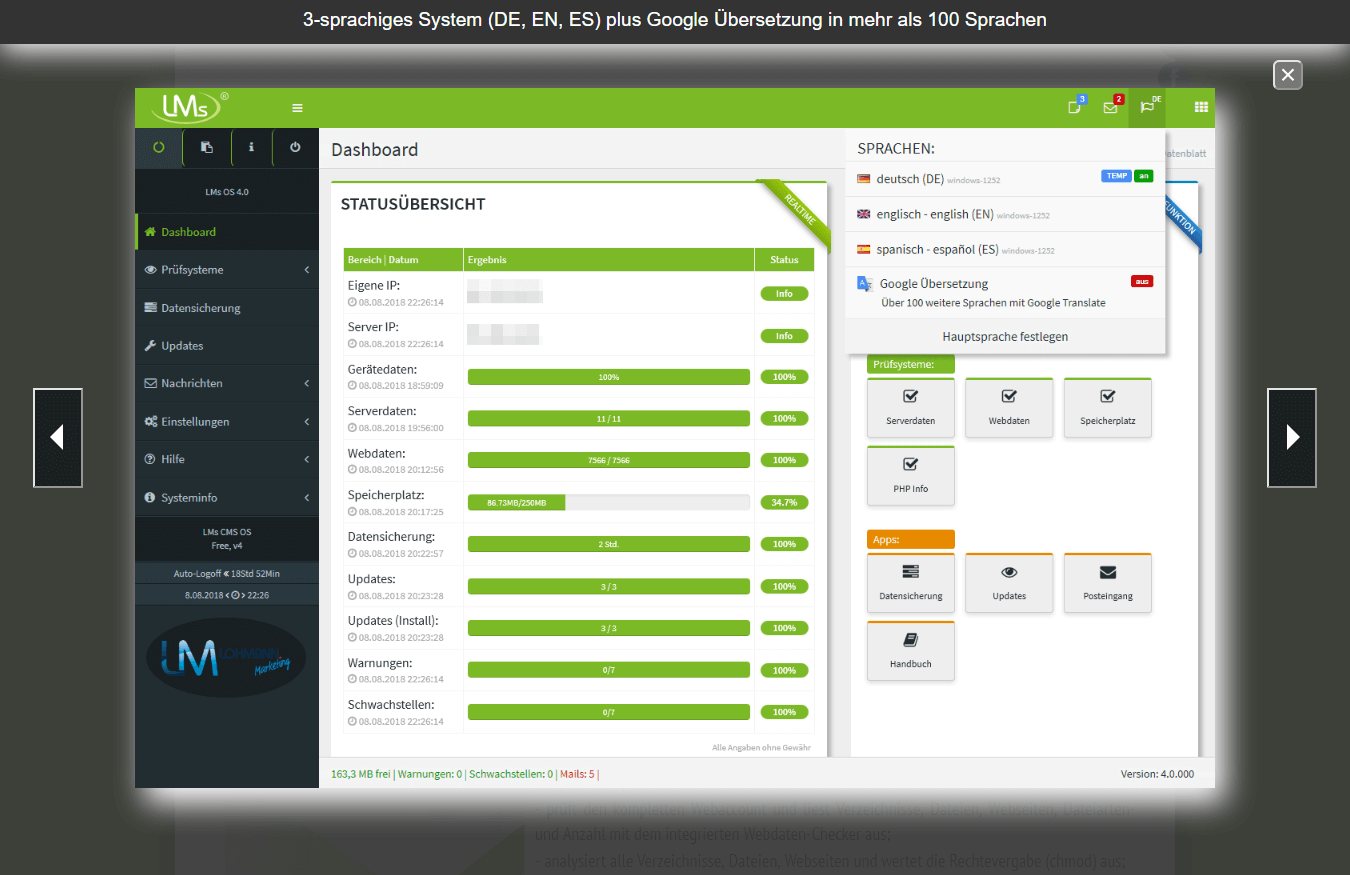Viewport: 1350px width, 875px height.
Task: Expand the Prüfsysteme sidebar menu
Action: click(227, 270)
